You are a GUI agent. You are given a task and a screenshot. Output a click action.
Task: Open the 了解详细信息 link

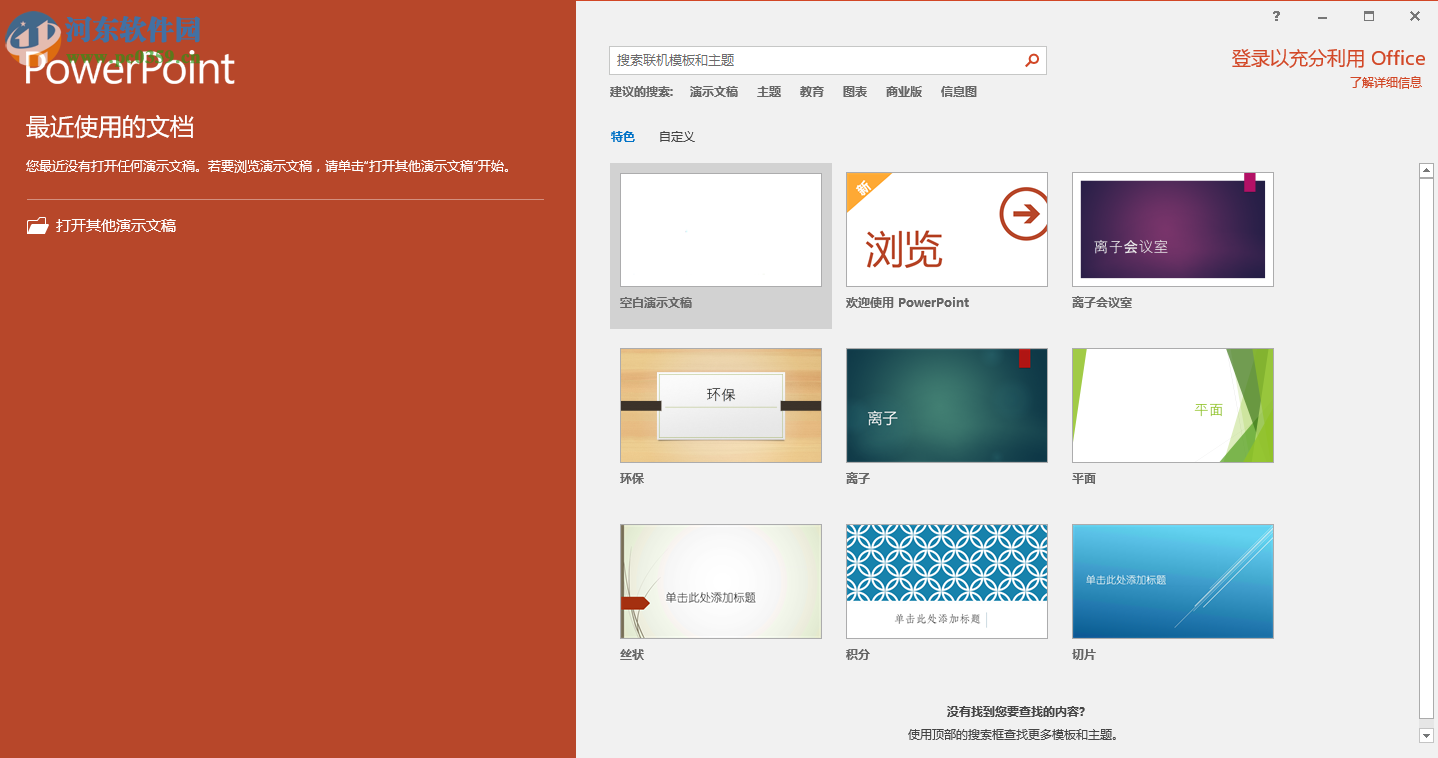click(x=1386, y=83)
